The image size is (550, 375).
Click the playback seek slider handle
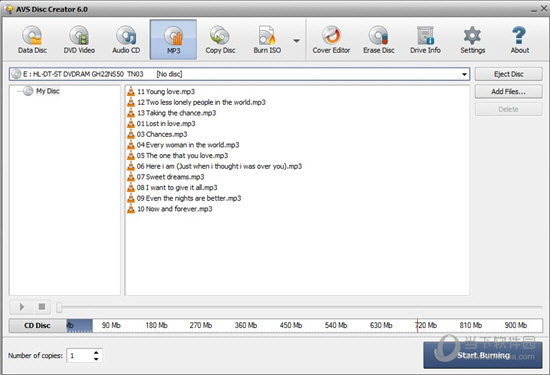click(x=59, y=307)
